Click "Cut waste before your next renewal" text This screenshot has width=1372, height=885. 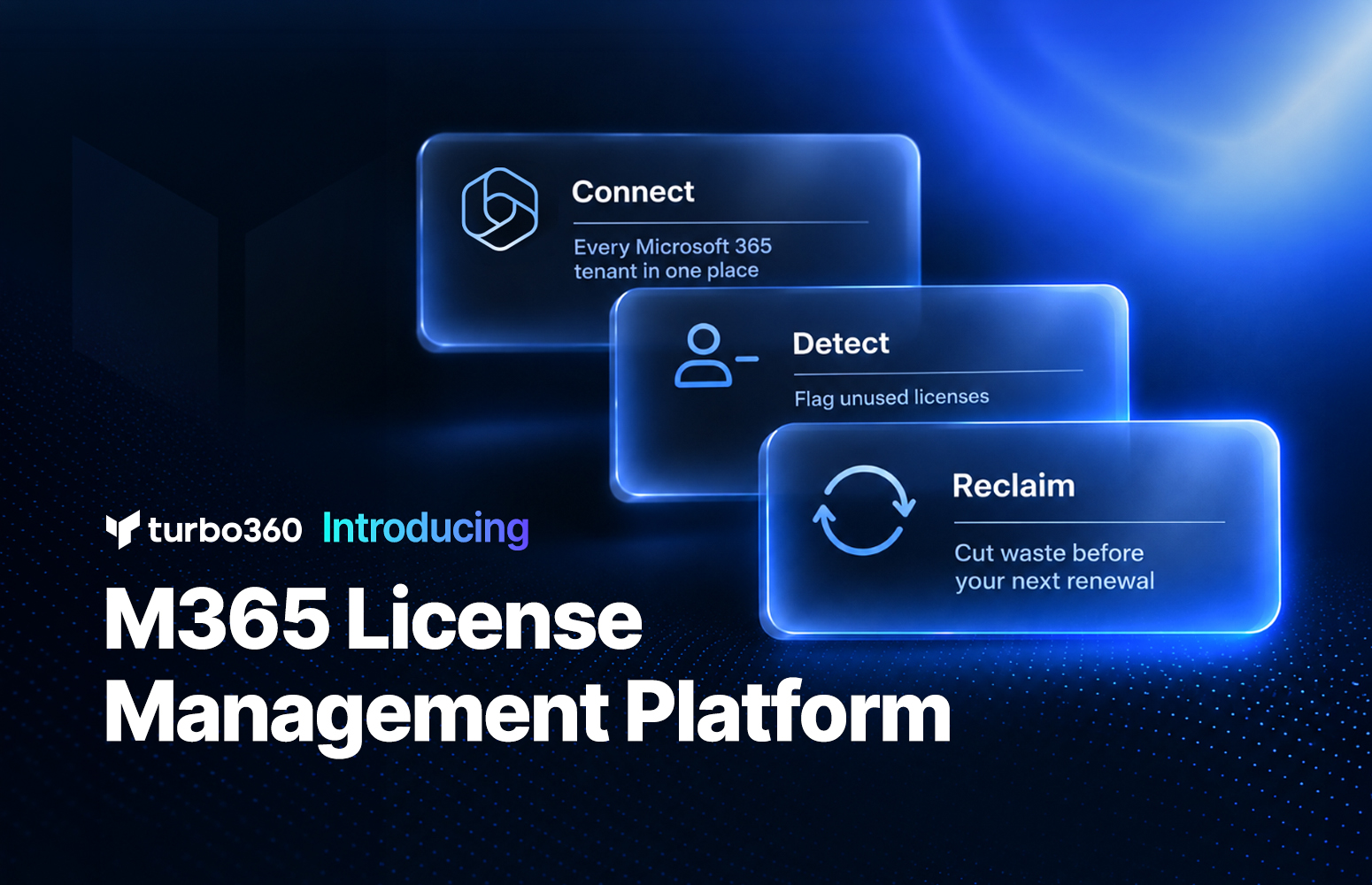1054,566
